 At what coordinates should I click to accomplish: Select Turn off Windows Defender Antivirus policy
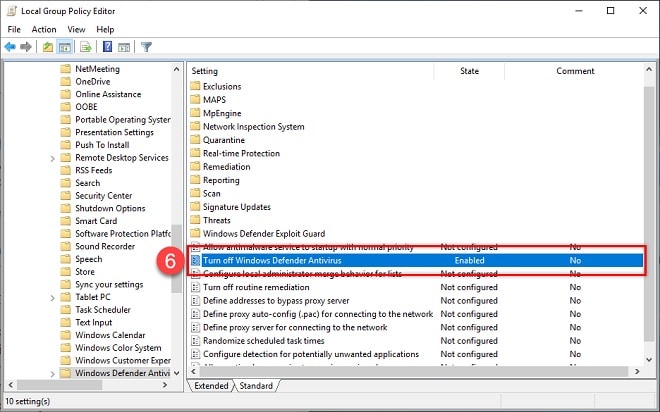[x=416, y=260]
